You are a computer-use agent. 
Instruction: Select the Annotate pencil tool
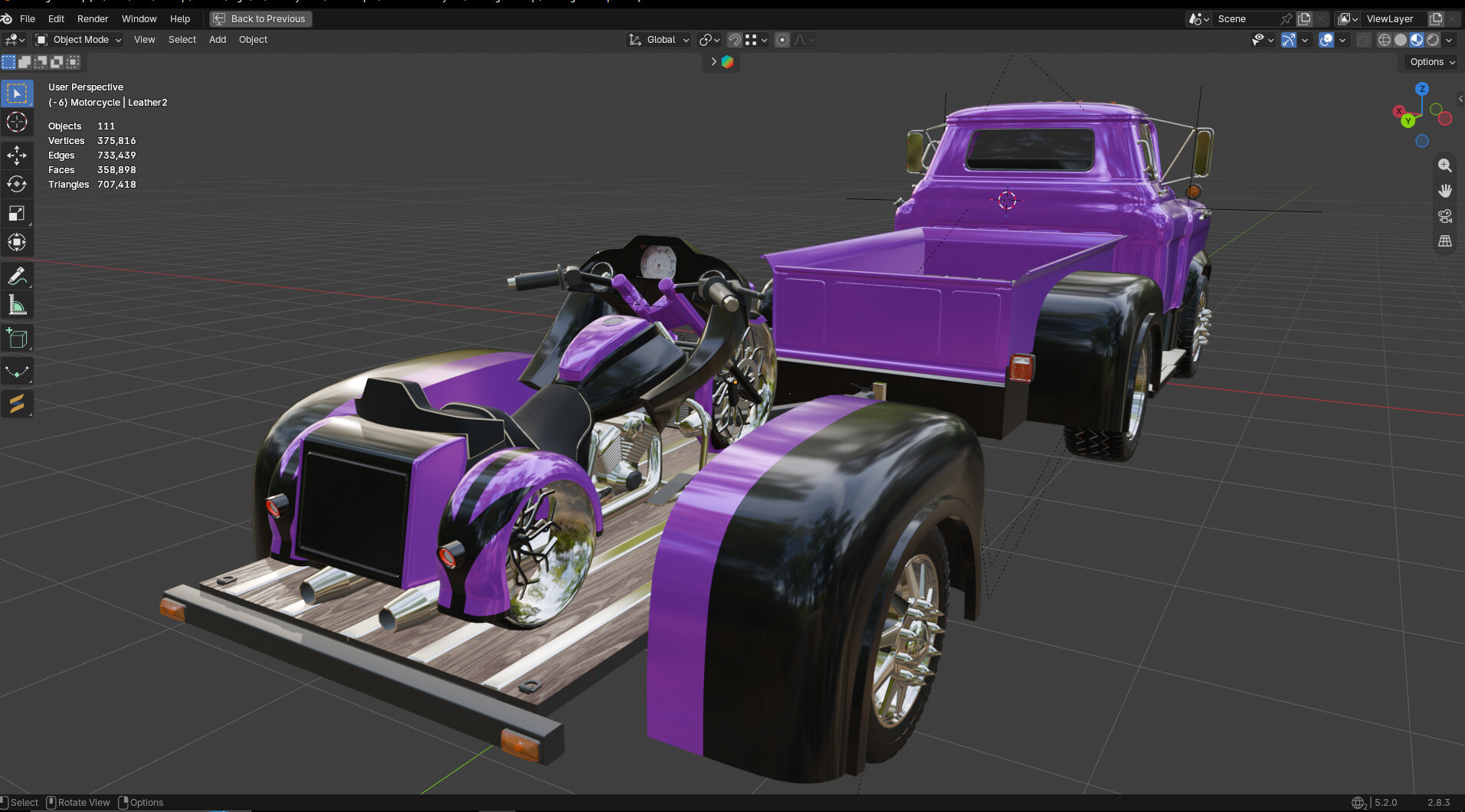(17, 276)
